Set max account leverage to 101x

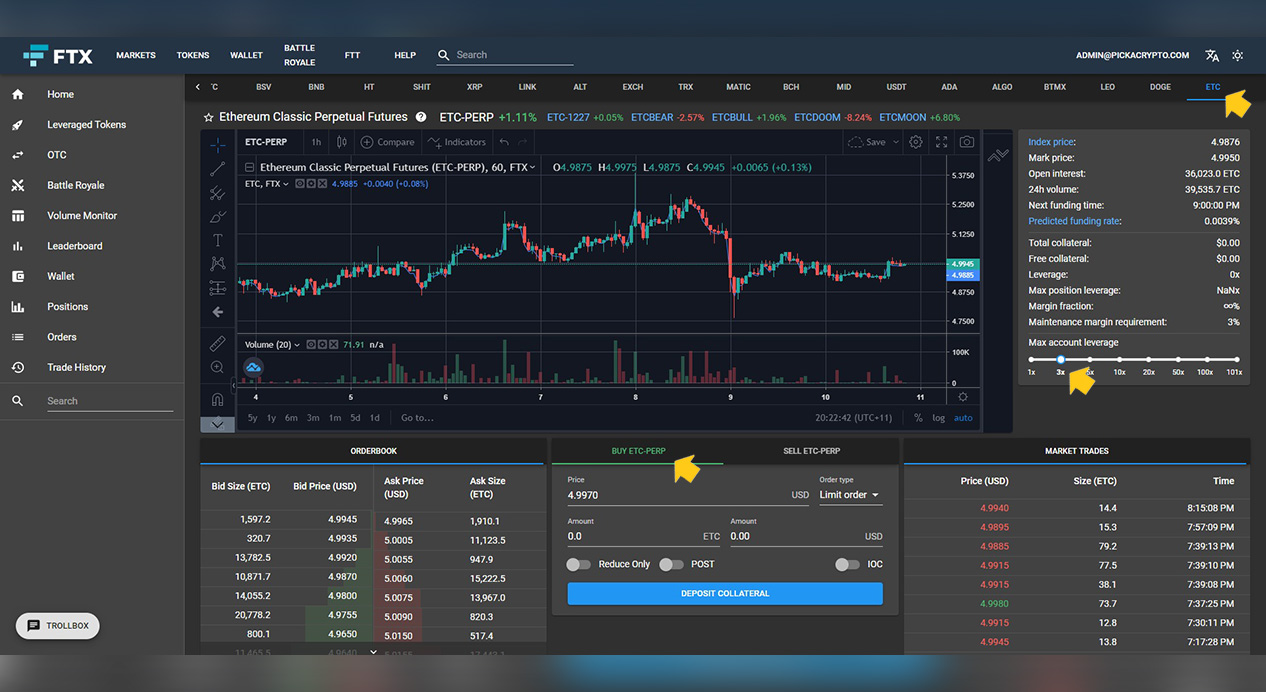[x=1236, y=360]
